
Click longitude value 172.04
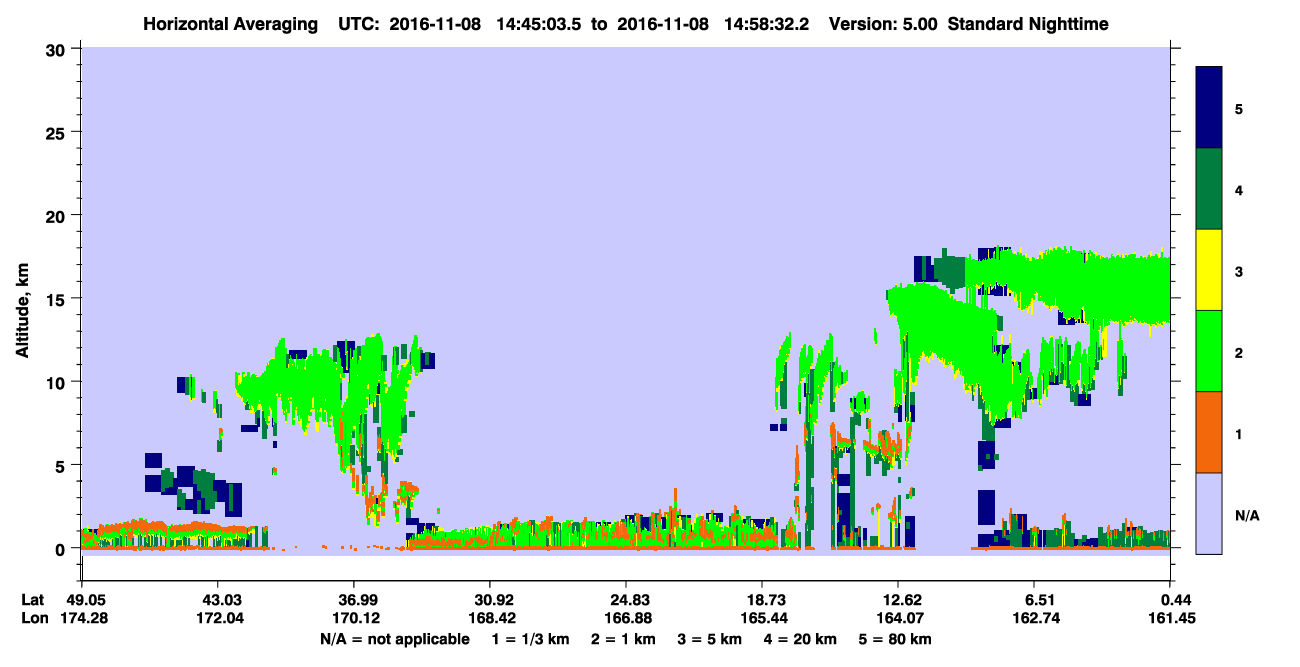pos(218,618)
